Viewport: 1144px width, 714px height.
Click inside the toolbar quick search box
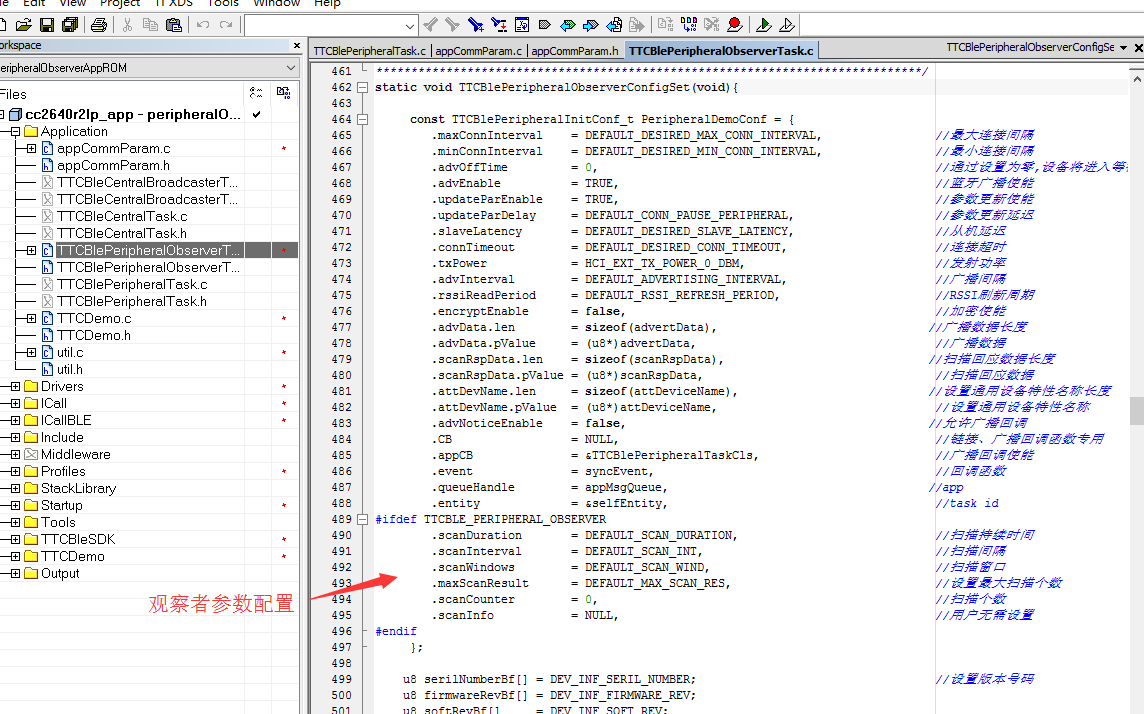pos(324,26)
